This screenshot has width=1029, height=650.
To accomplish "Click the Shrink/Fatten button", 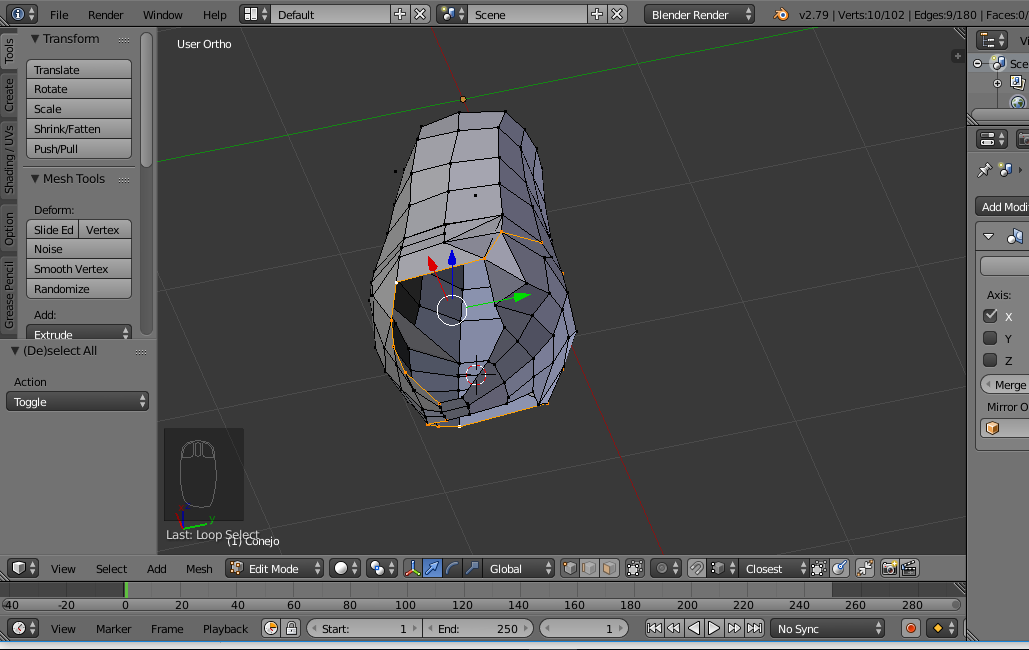I will pos(79,129).
